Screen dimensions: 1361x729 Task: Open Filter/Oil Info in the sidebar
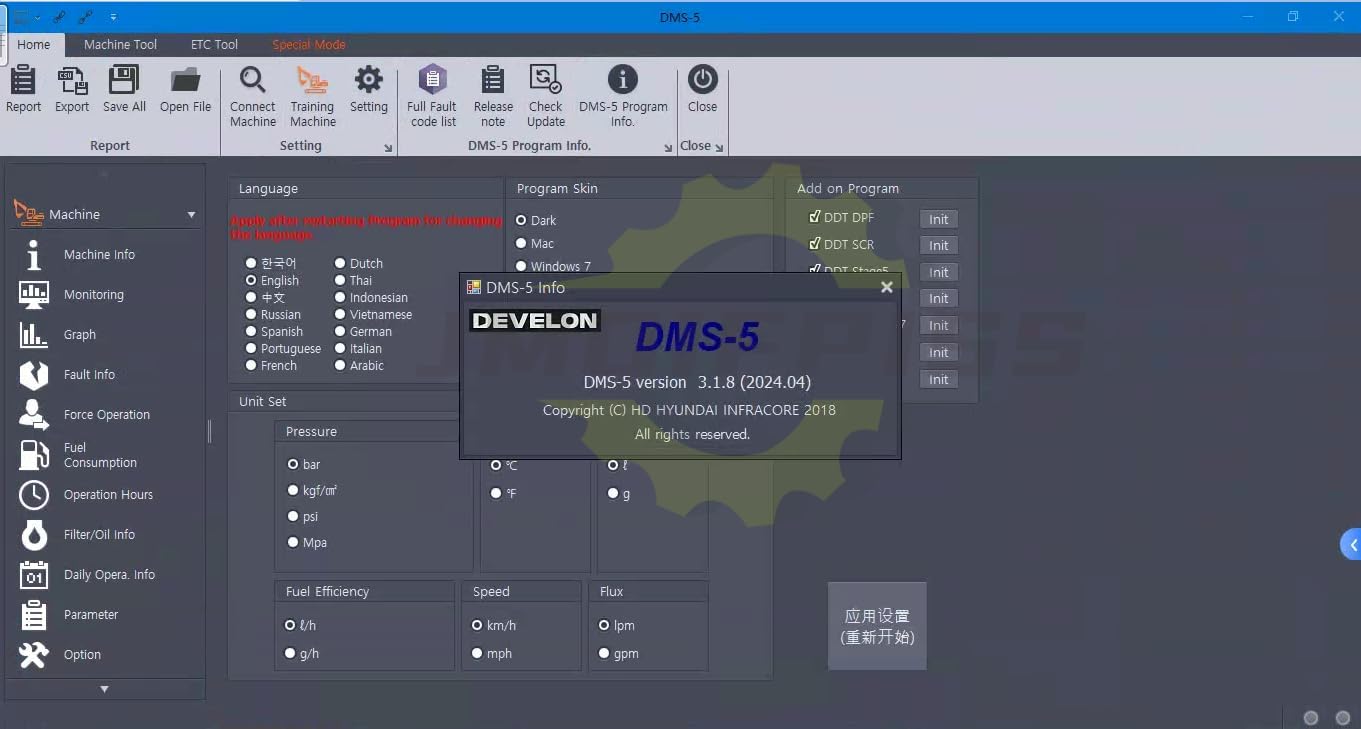click(99, 535)
